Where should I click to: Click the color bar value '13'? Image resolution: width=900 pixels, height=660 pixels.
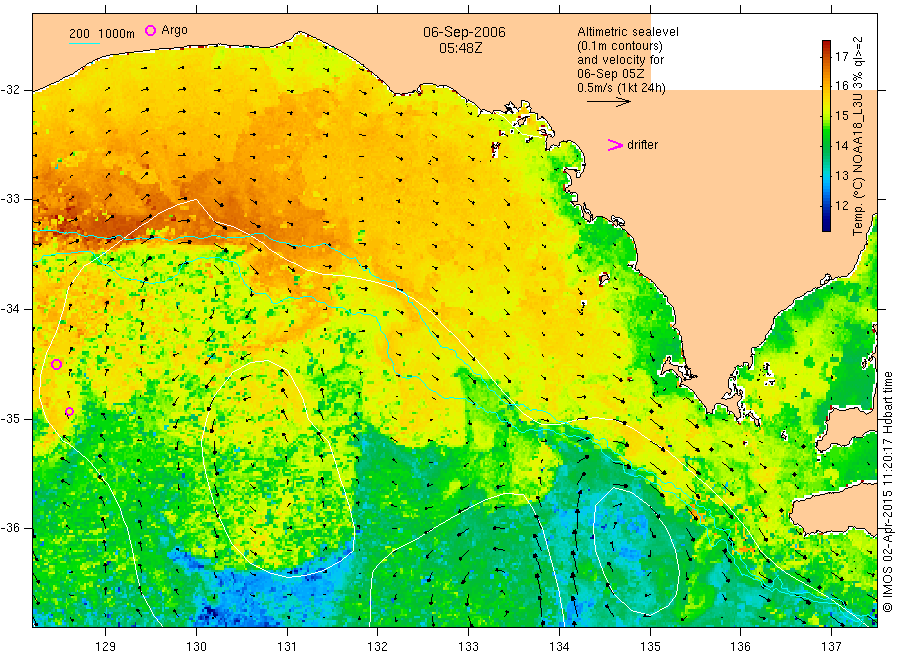841,175
